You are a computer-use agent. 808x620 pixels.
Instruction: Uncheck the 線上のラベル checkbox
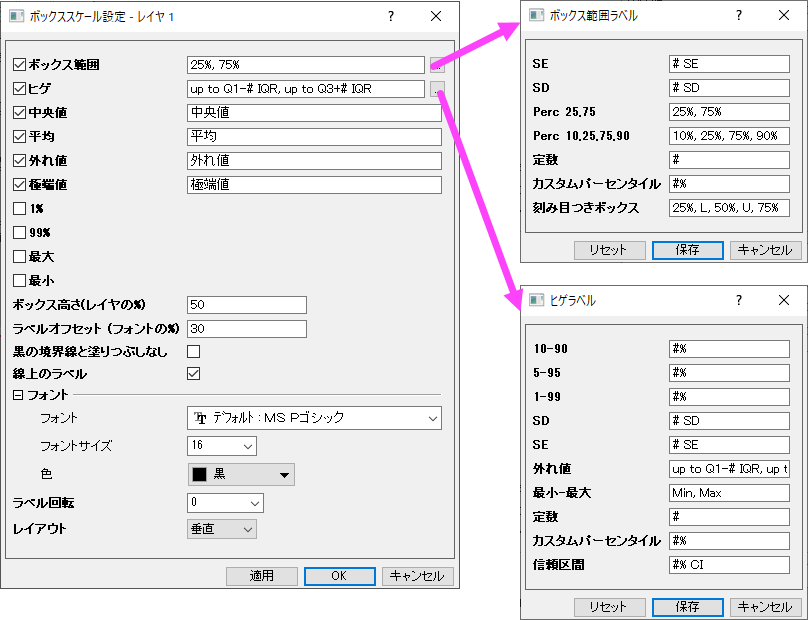point(194,374)
